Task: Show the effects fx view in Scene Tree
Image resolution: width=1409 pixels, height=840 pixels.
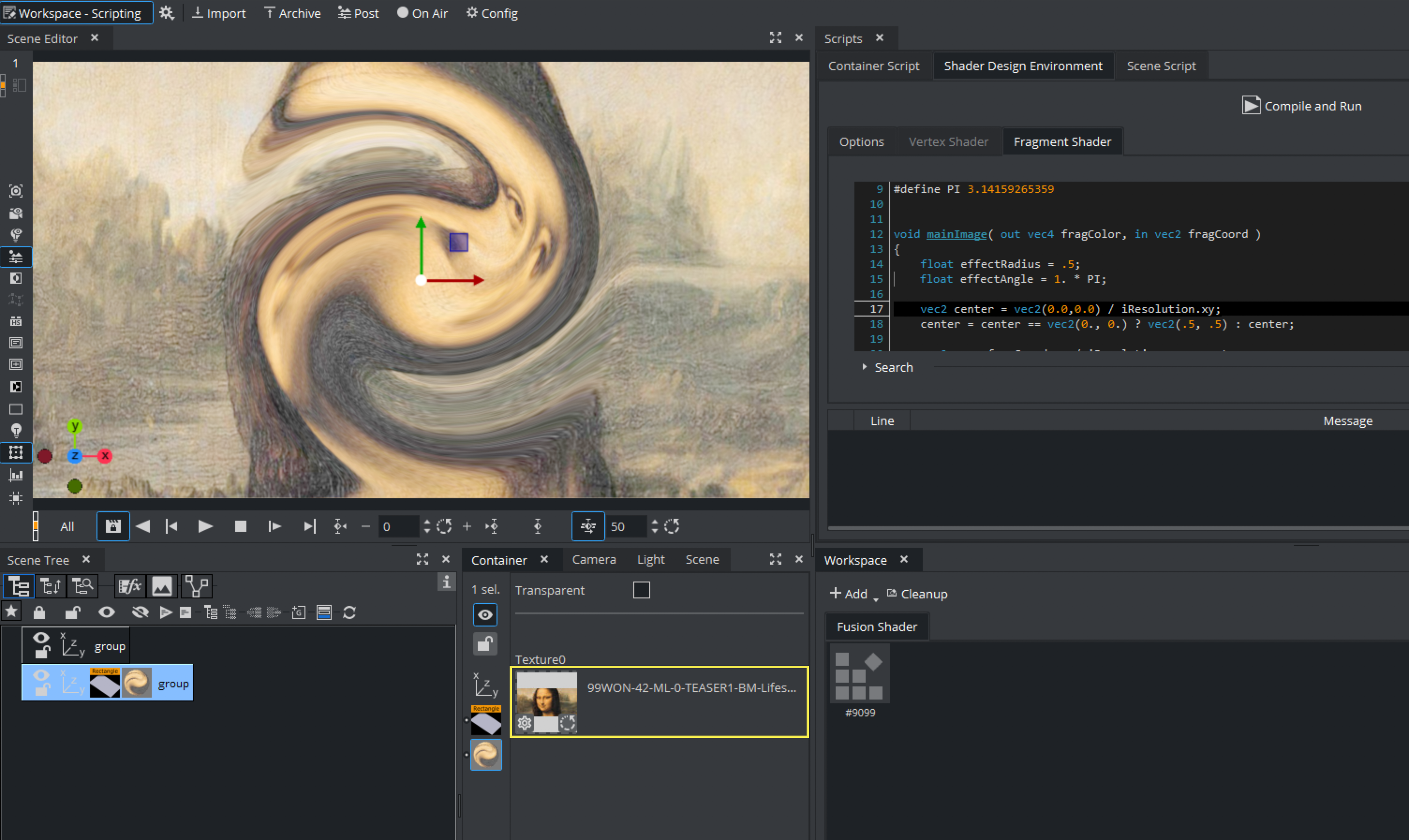Action: click(130, 586)
